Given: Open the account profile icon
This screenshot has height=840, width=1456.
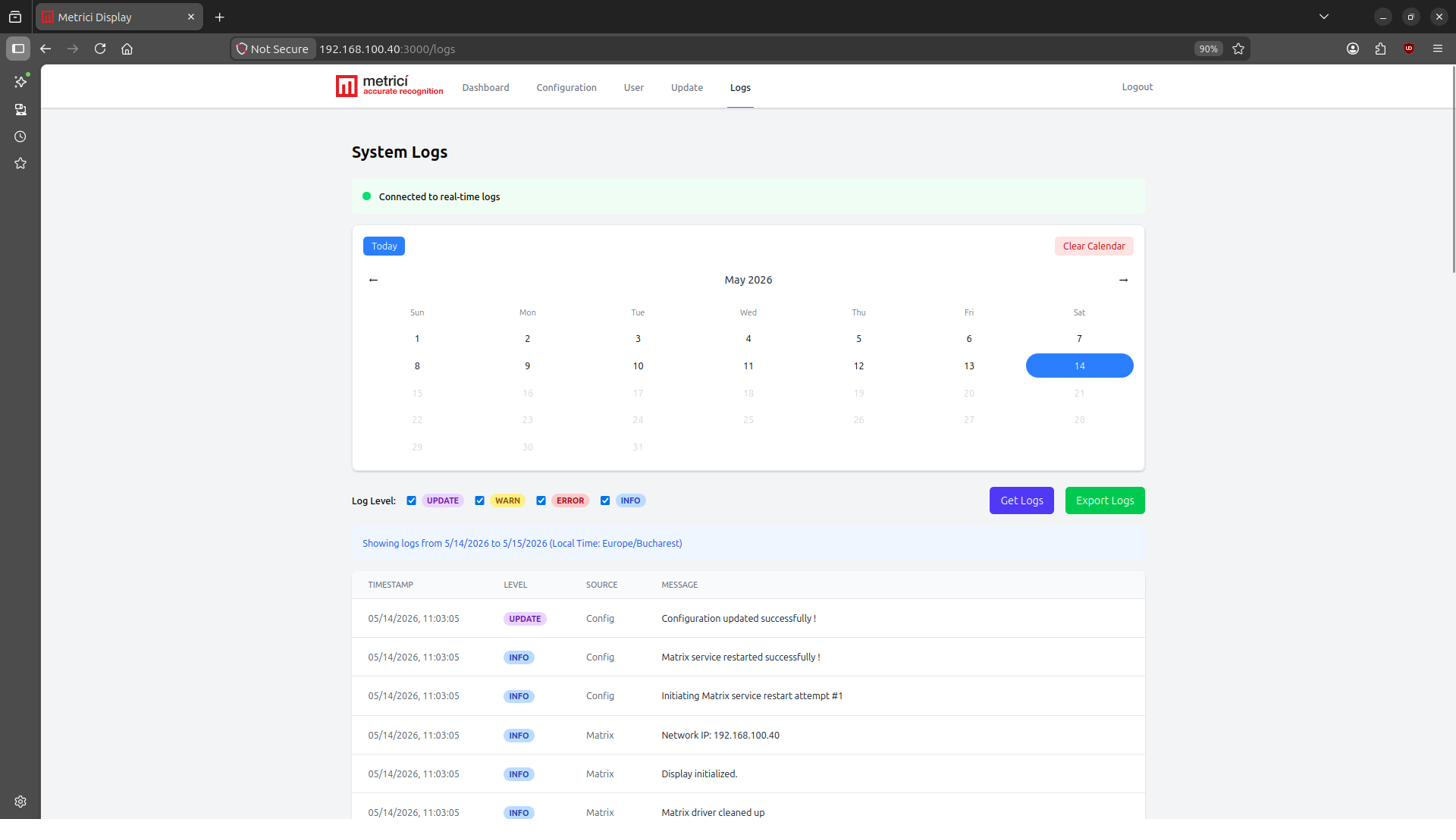Looking at the screenshot, I should [x=1353, y=48].
